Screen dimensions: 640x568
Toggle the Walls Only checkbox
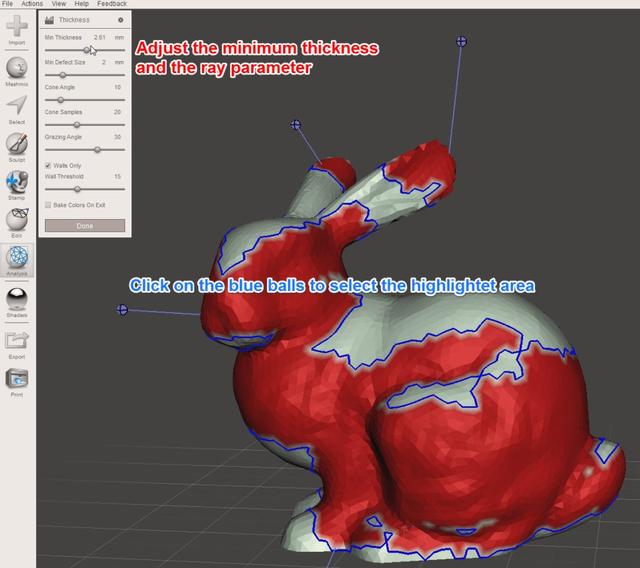(x=48, y=165)
